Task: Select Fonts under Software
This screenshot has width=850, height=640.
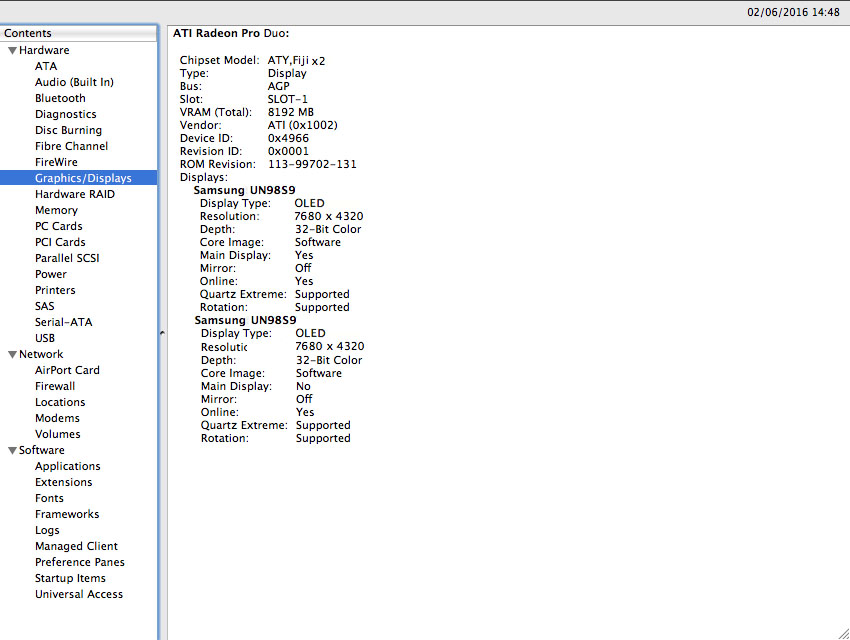Action: tap(49, 498)
